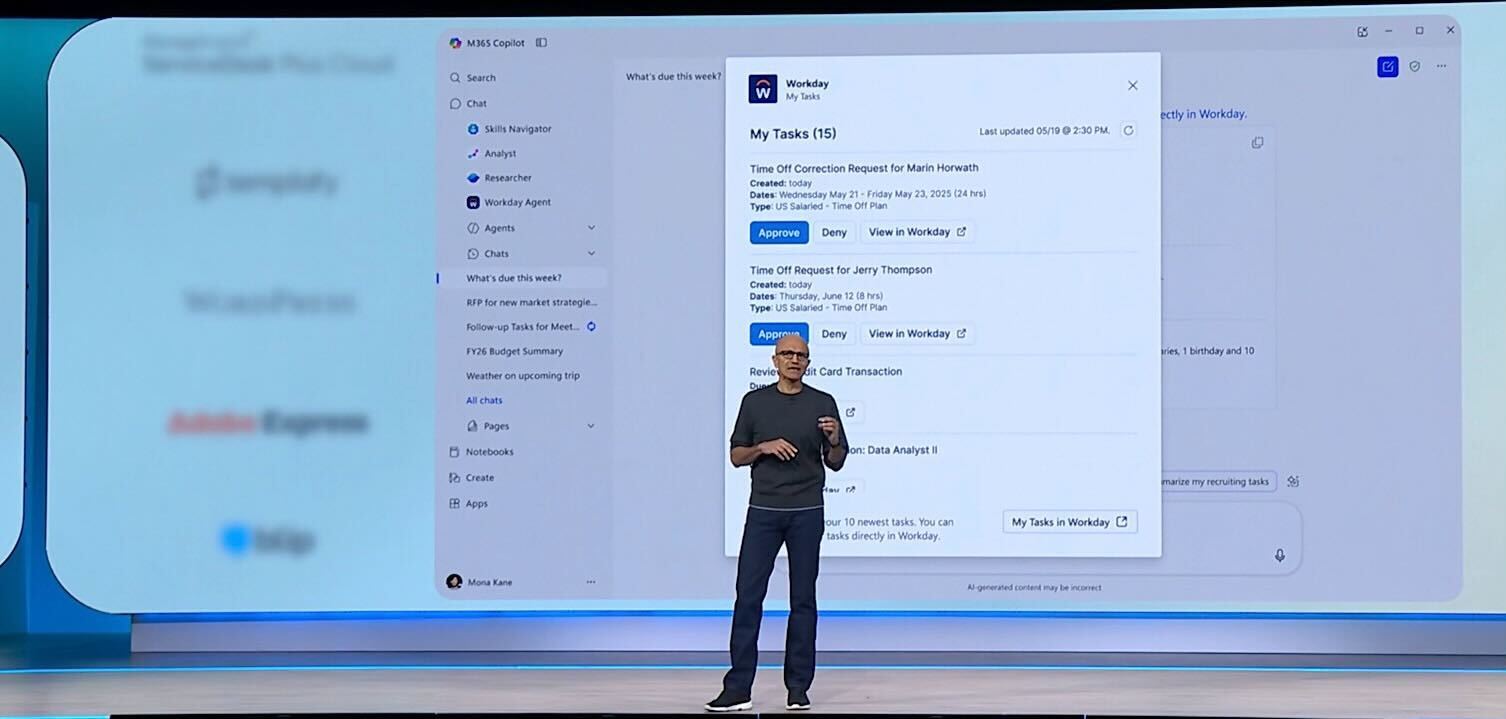
Task: Open "FY26 Budget Summary" chat
Action: 514,351
